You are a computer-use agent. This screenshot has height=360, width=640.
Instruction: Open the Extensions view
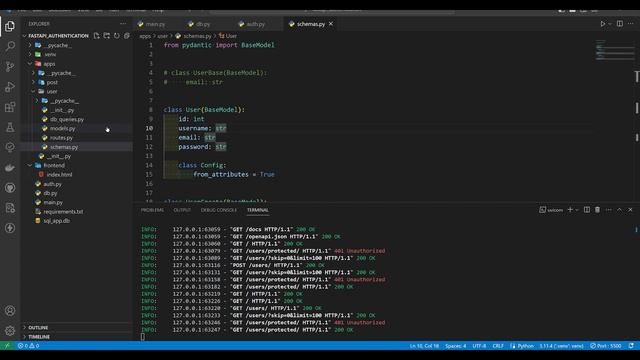pyautogui.click(x=10, y=107)
